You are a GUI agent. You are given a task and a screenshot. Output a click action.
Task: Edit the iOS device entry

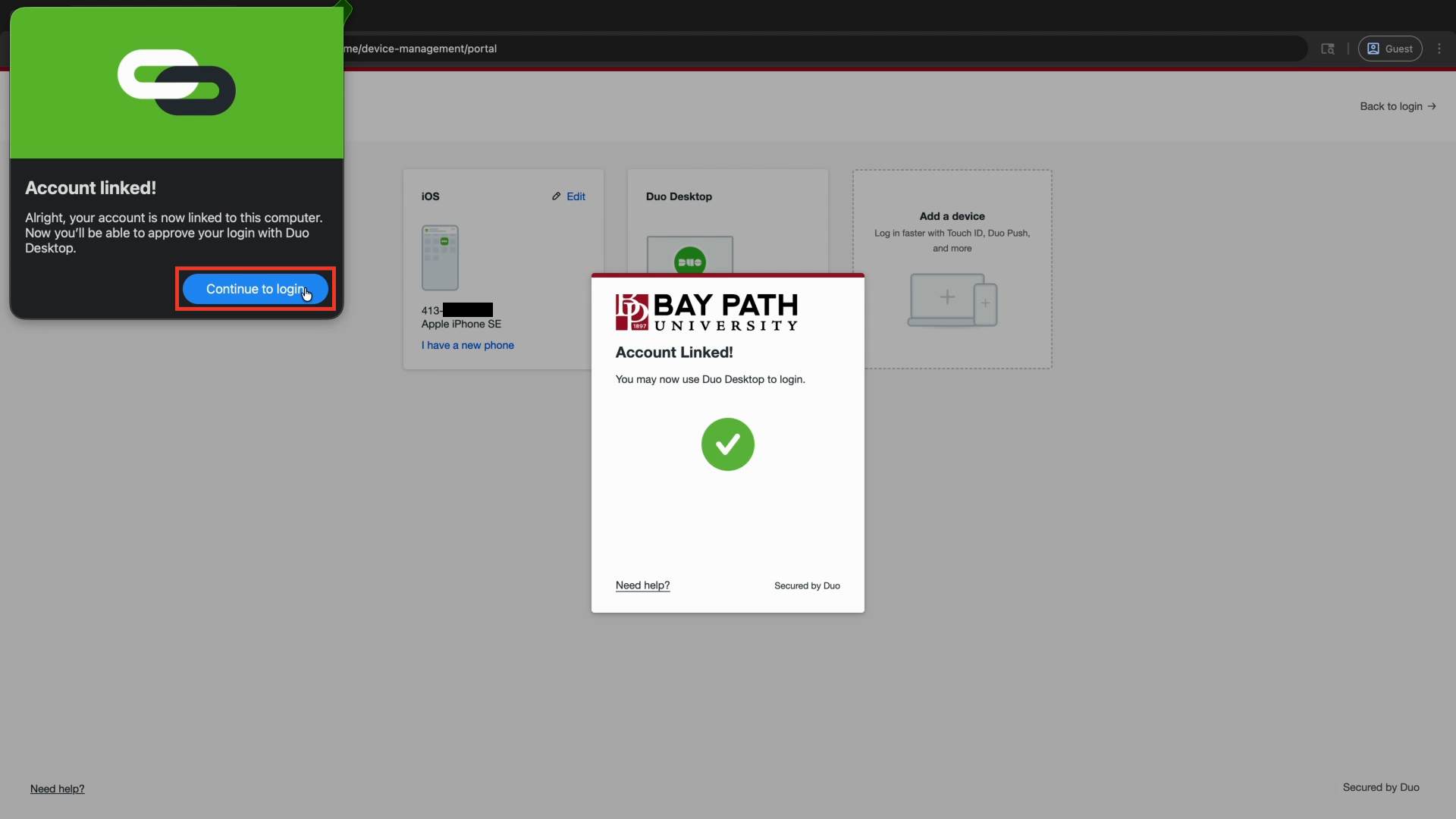point(569,196)
